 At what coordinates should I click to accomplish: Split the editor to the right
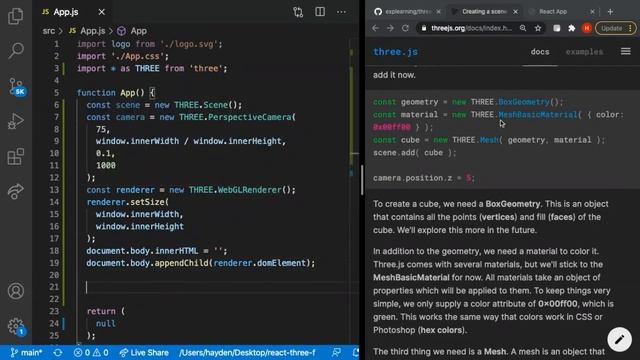click(x=320, y=12)
